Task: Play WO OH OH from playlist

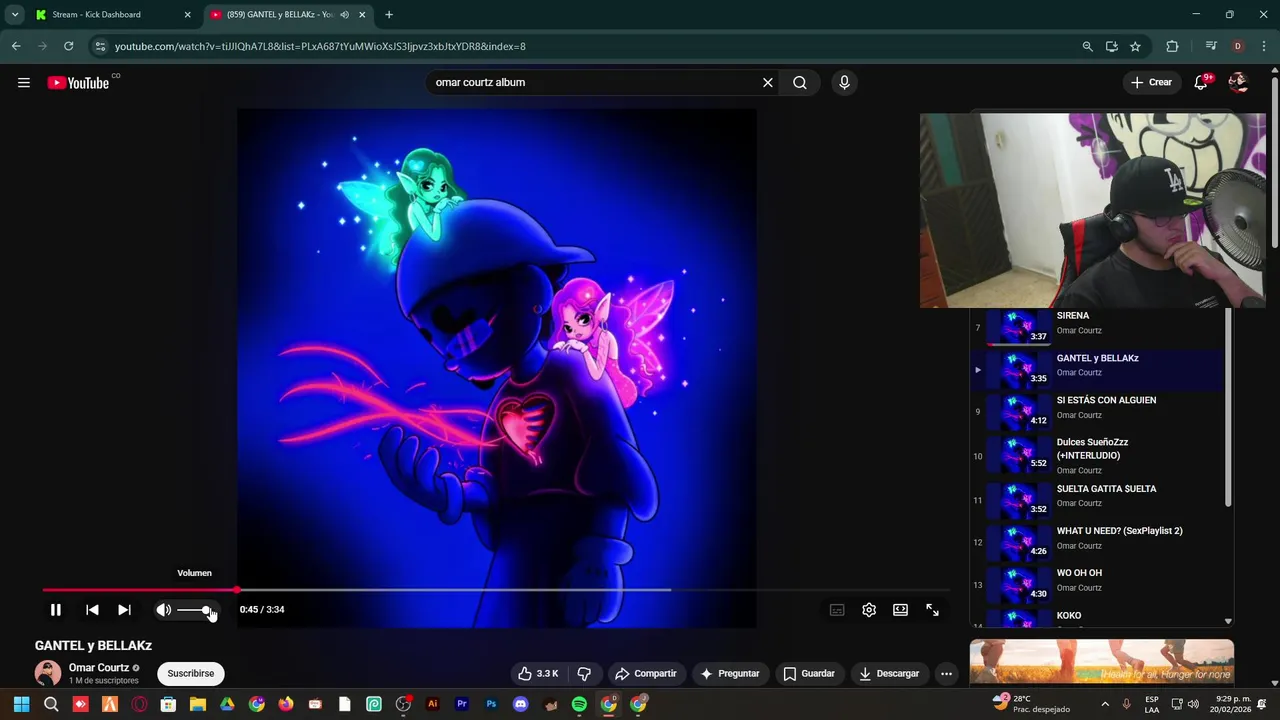Action: 1098,584
